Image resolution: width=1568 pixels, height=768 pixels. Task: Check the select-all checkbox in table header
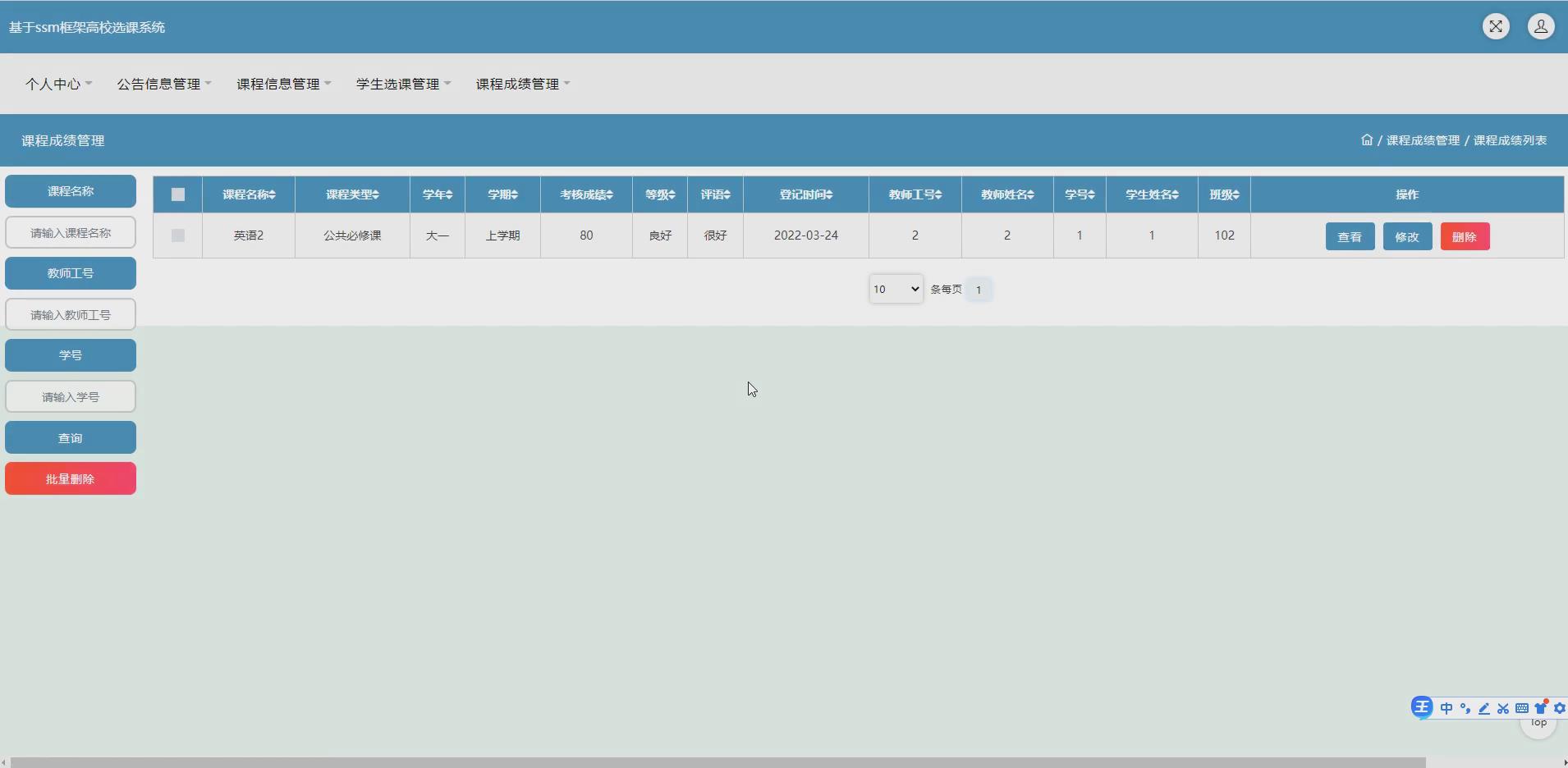click(178, 194)
